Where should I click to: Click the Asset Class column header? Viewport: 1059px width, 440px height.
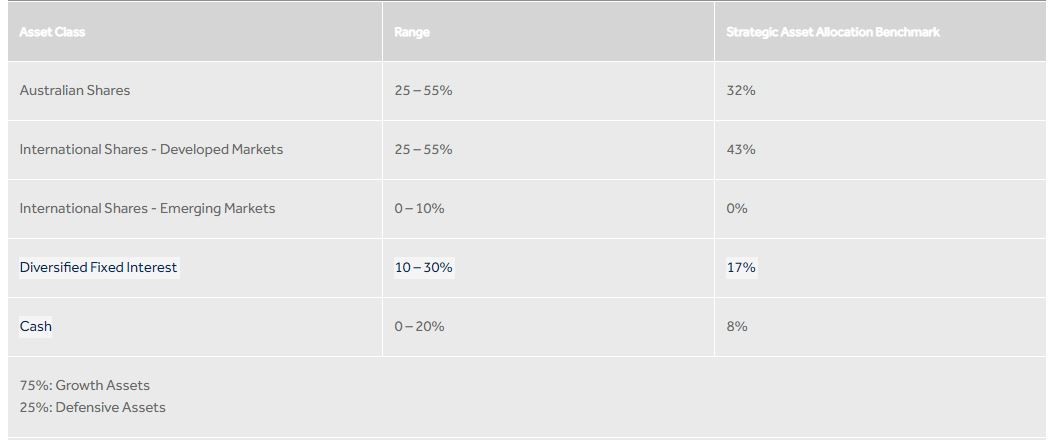pyautogui.click(x=52, y=32)
